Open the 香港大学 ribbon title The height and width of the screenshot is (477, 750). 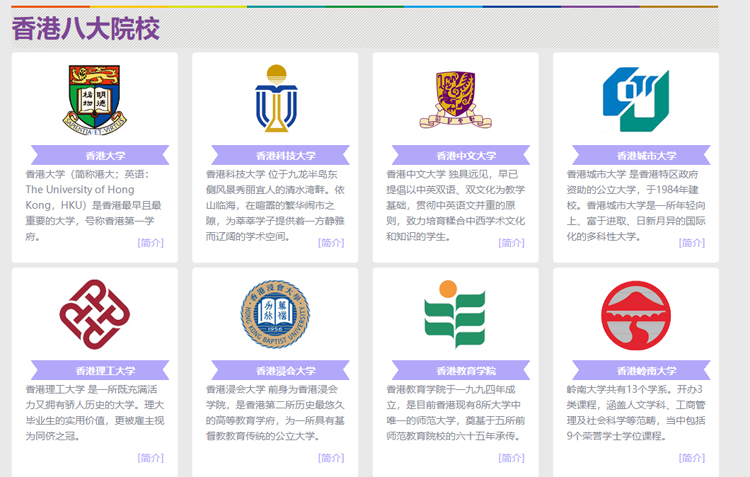pyautogui.click(x=100, y=155)
